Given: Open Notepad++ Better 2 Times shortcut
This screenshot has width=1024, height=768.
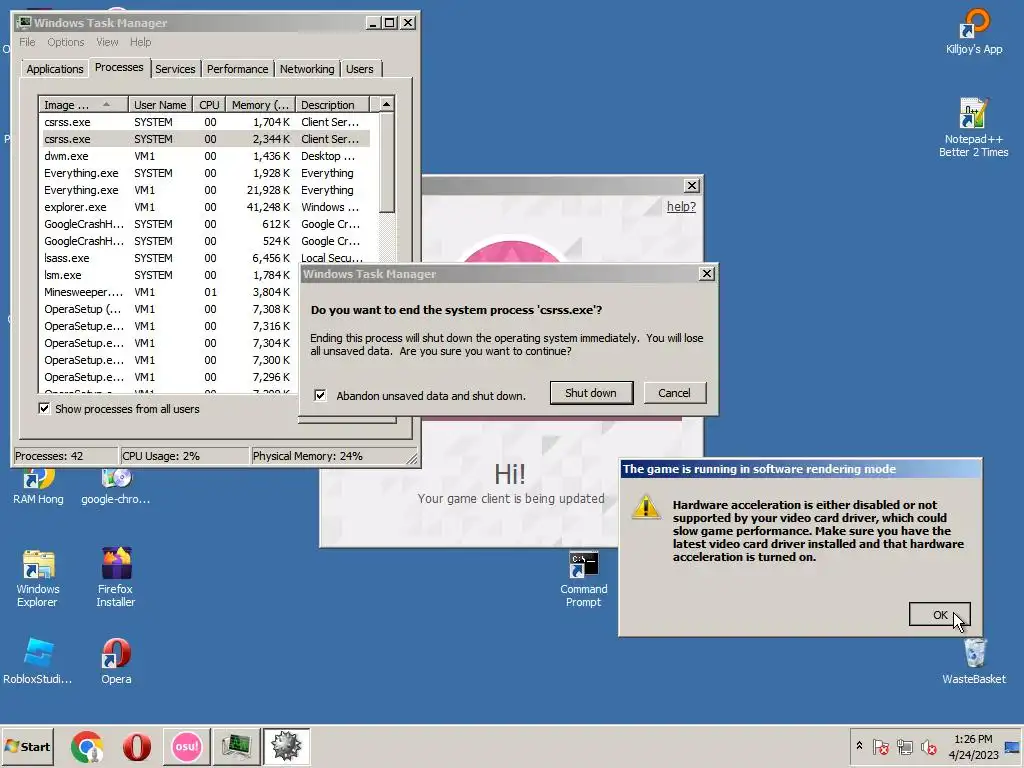Looking at the screenshot, I should click(x=973, y=127).
